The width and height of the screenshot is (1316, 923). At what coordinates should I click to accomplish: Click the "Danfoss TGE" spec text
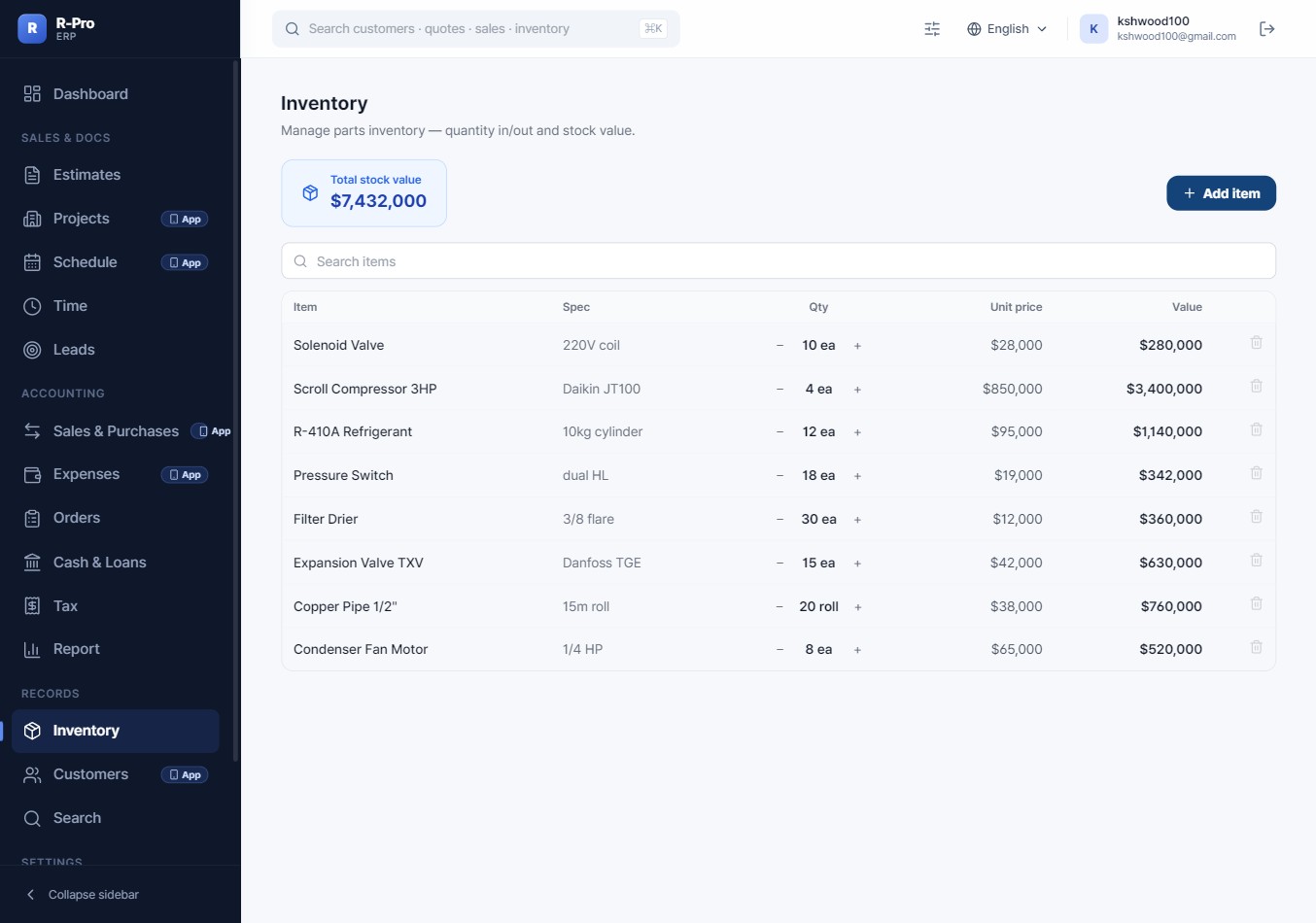click(x=602, y=563)
